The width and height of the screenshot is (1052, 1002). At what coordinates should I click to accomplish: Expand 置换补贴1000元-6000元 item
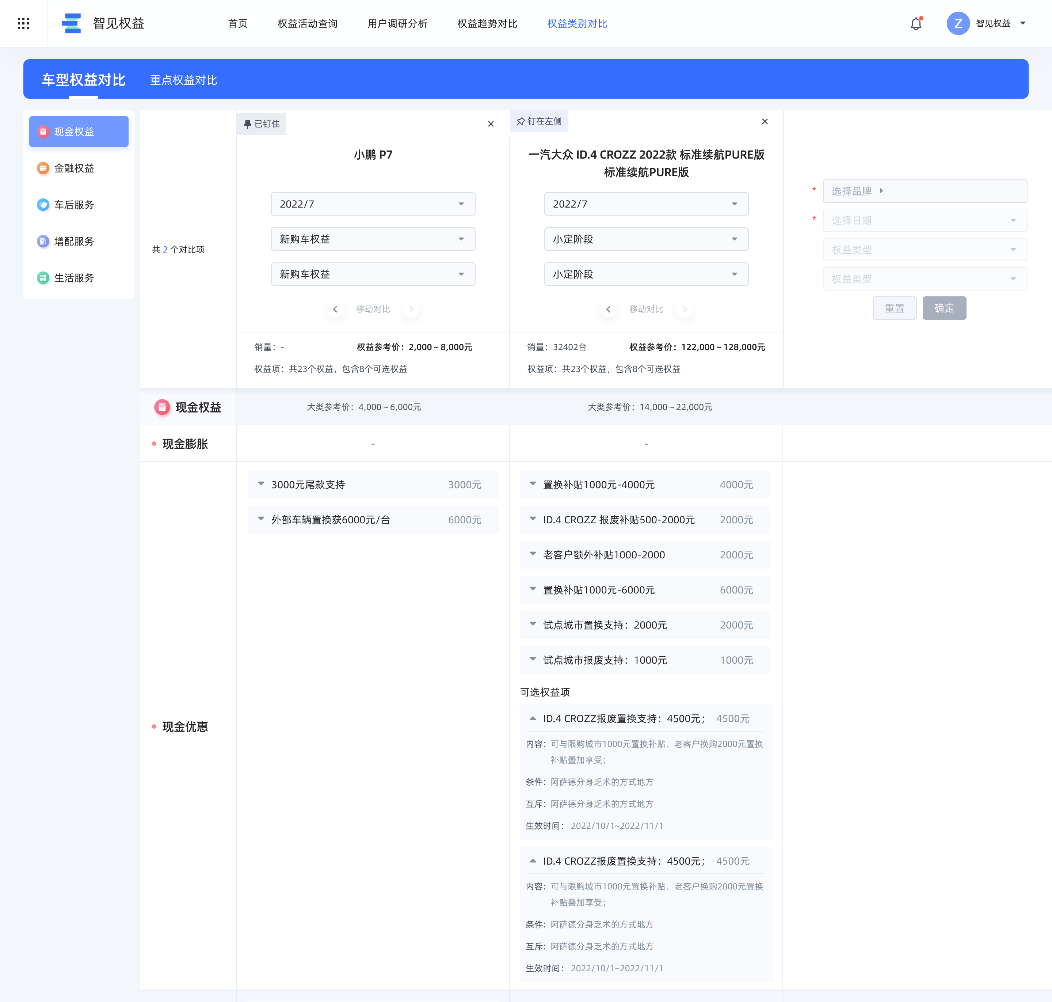(x=645, y=590)
